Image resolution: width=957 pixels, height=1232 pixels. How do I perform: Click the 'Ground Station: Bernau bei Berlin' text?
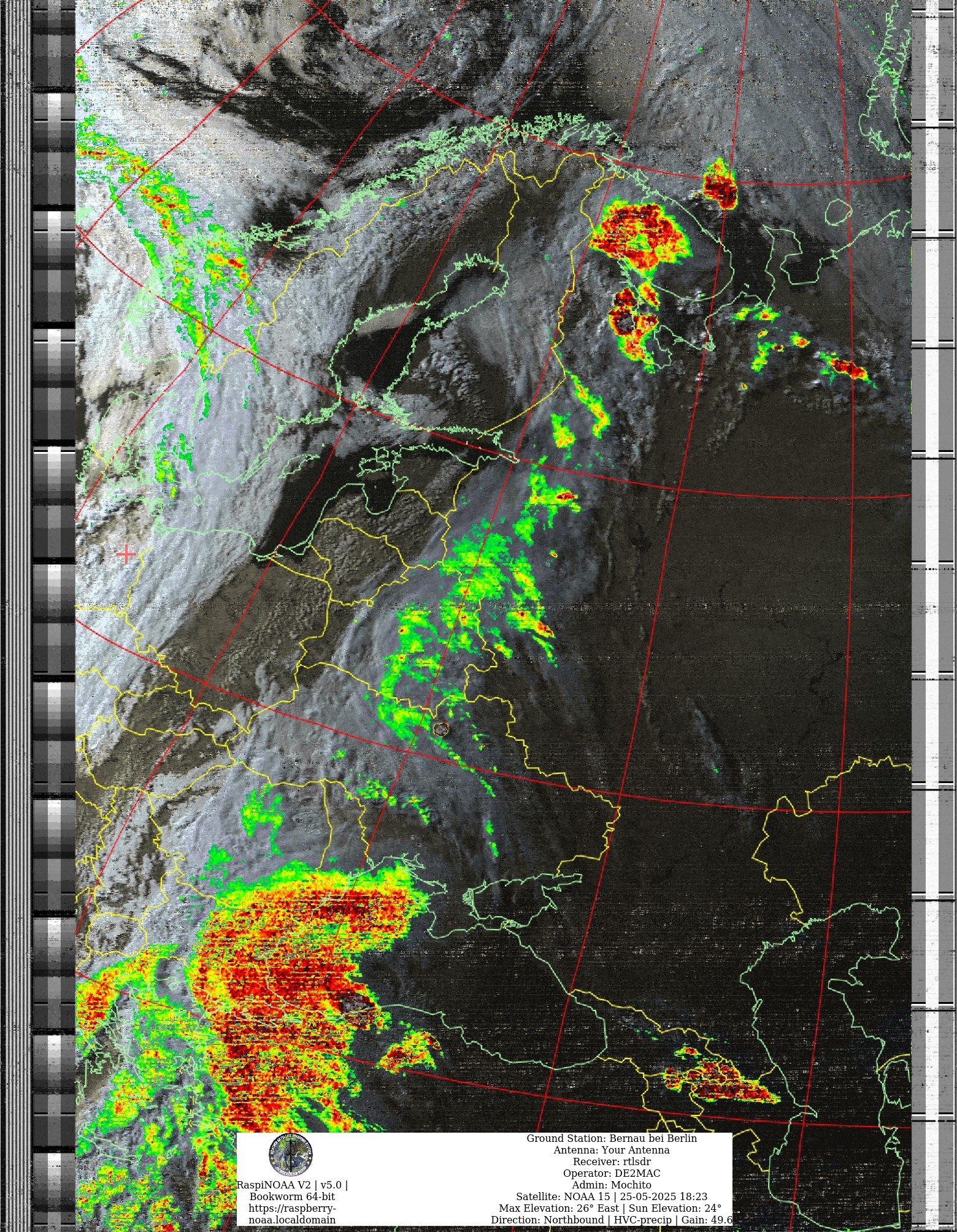[612, 1138]
